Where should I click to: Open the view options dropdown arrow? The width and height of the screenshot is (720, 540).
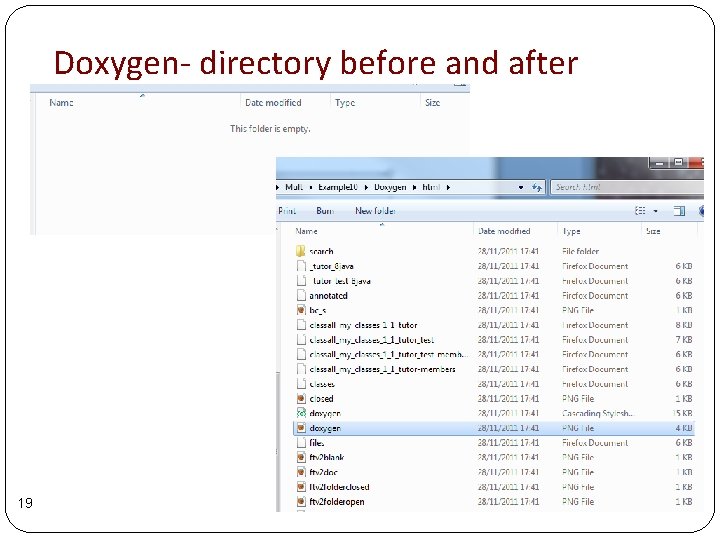click(656, 211)
